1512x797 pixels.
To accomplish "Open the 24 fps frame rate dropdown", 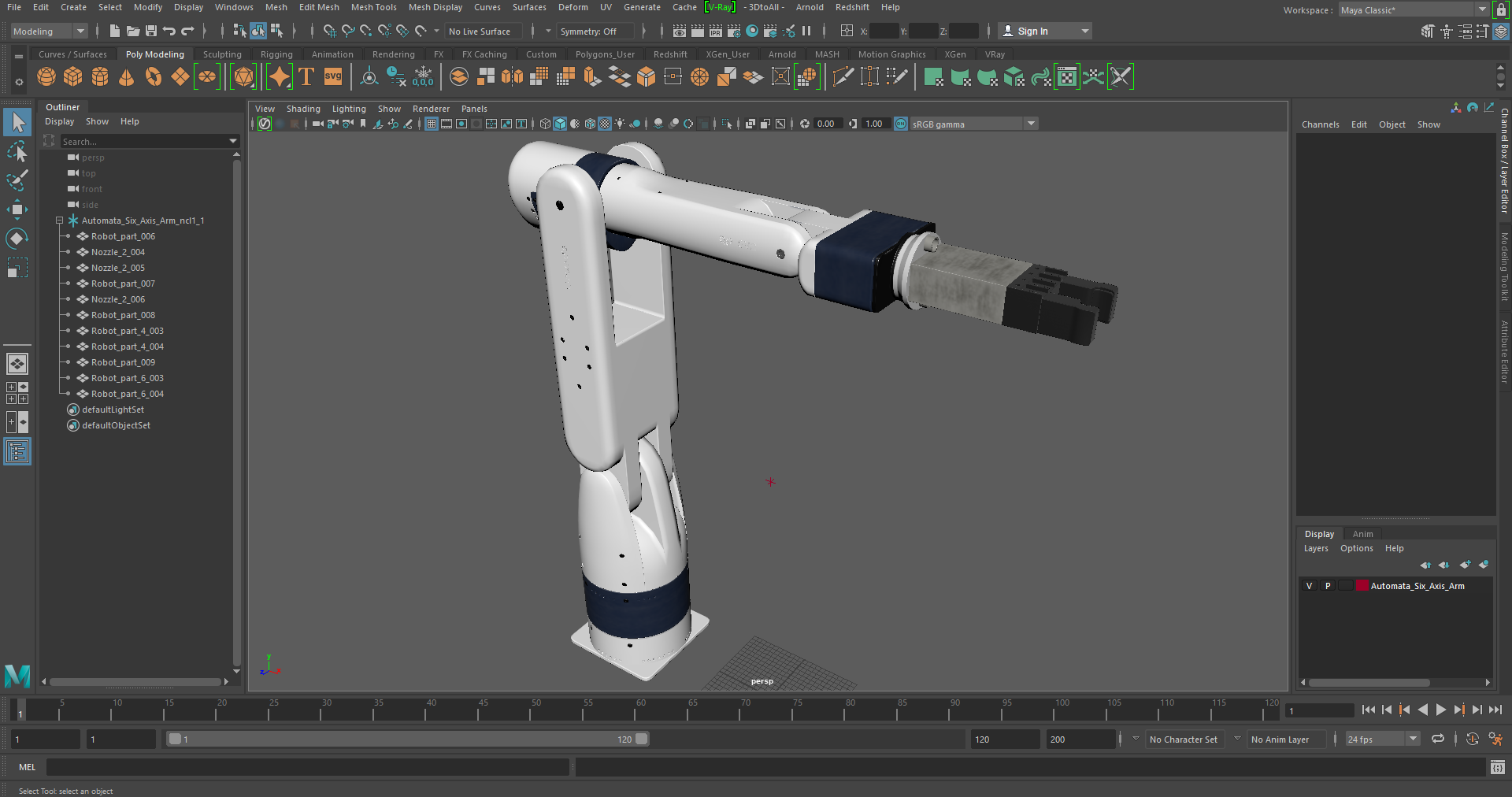I will 1414,739.
